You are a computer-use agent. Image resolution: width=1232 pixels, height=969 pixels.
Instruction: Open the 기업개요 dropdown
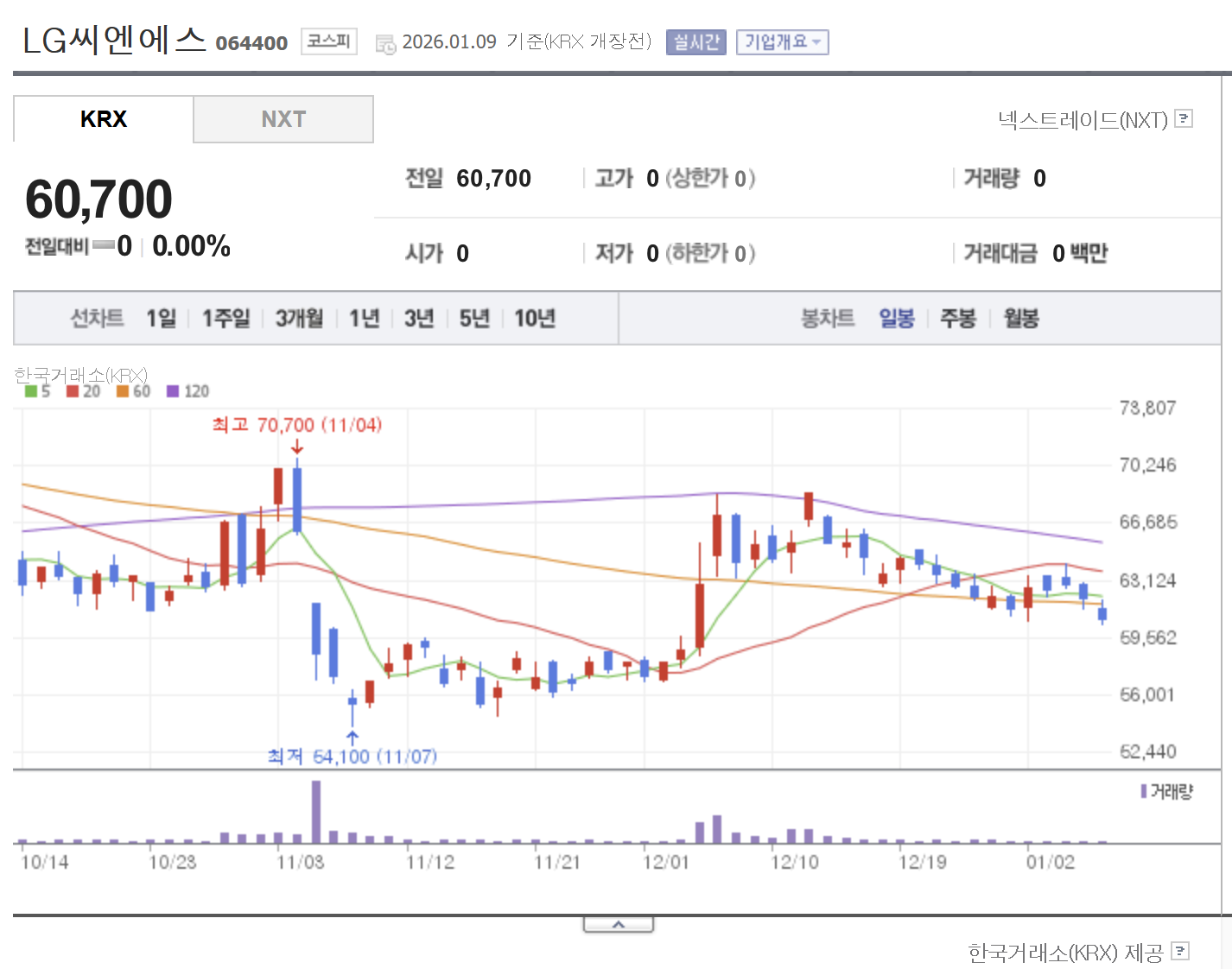tap(782, 41)
